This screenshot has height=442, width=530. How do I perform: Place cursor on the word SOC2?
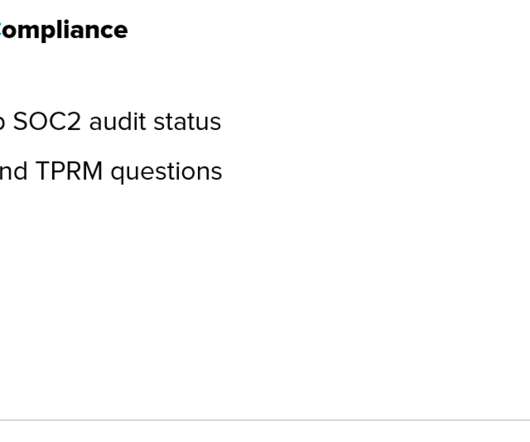pyautogui.click(x=47, y=122)
